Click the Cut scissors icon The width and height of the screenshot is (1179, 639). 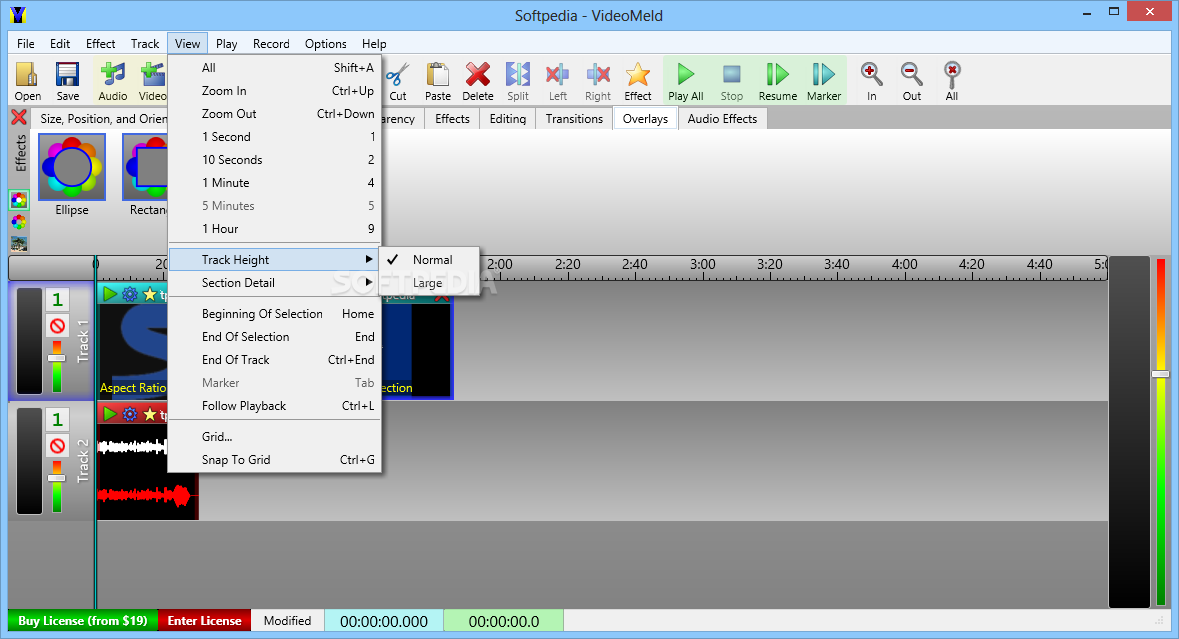pyautogui.click(x=398, y=81)
